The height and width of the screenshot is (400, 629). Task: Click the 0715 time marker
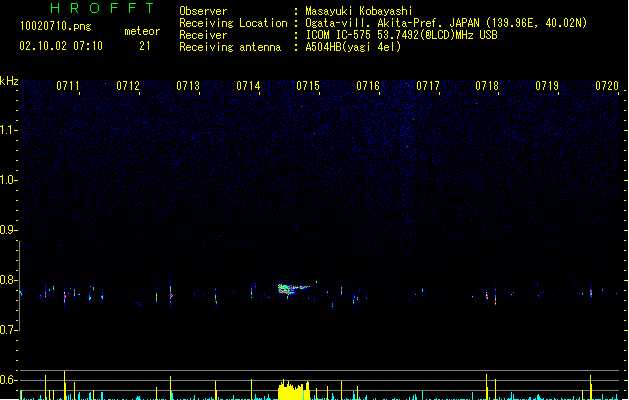coord(308,86)
